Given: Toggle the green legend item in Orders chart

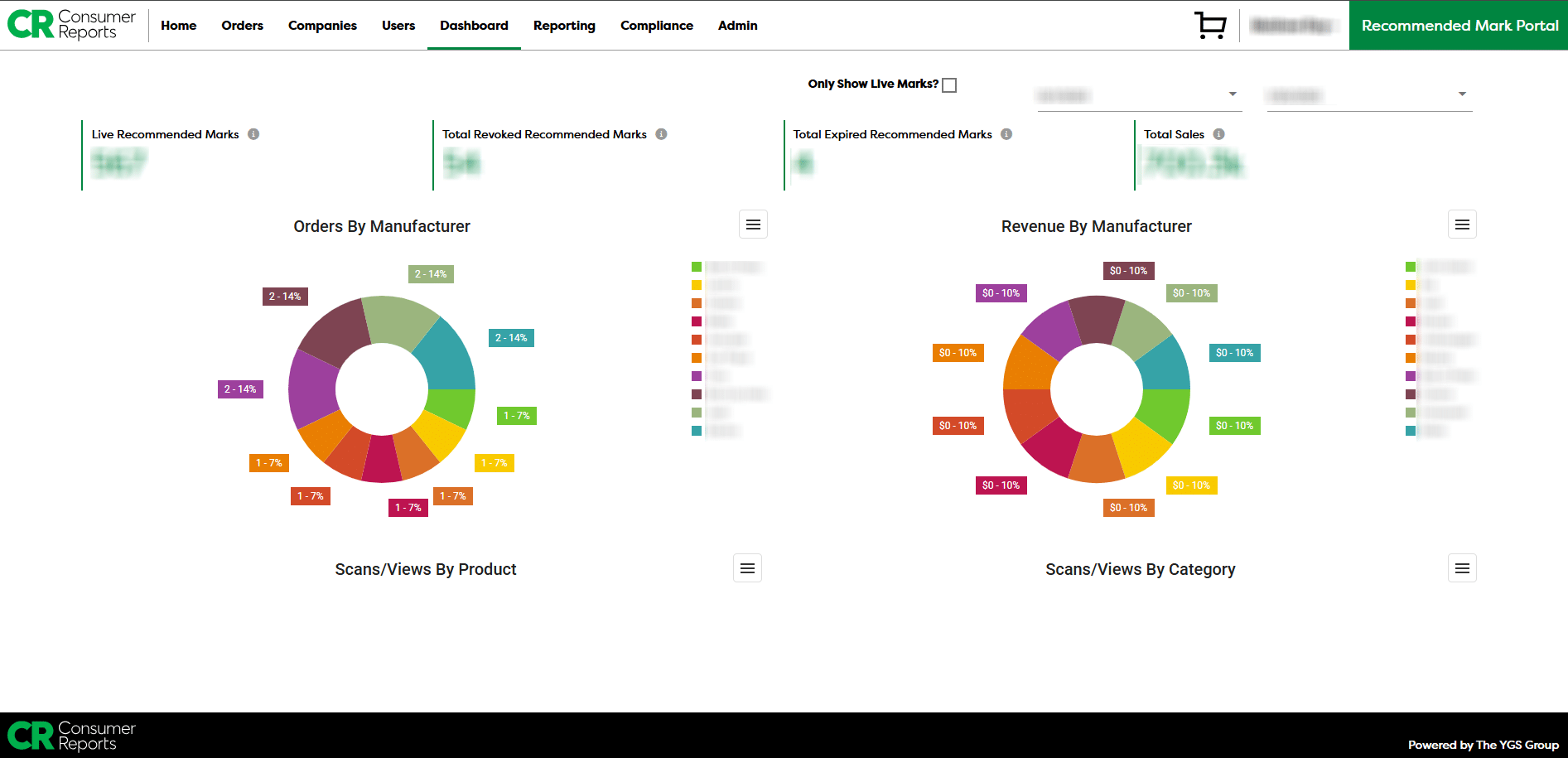Looking at the screenshot, I should pyautogui.click(x=697, y=267).
